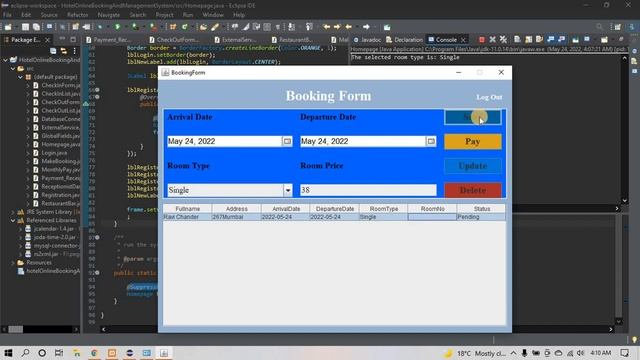Click the Log Out link
640x360 pixels.
coord(489,97)
